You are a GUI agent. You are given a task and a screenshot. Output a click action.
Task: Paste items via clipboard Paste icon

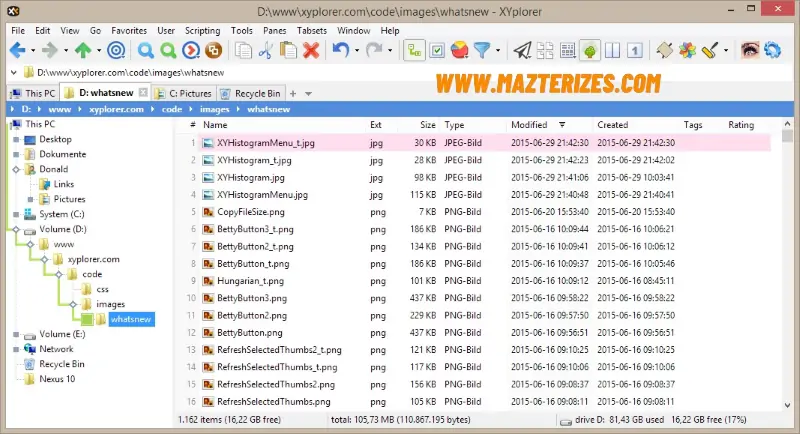pos(288,50)
